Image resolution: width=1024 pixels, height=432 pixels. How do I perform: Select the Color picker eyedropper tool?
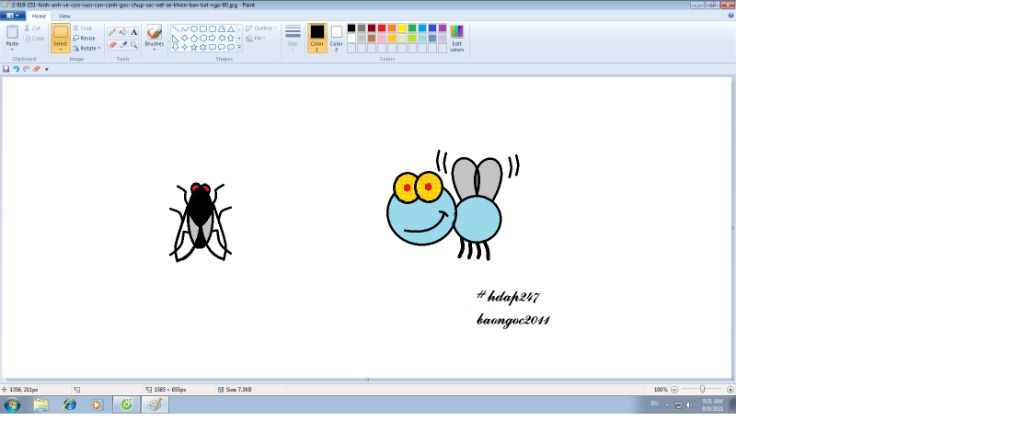click(123, 45)
